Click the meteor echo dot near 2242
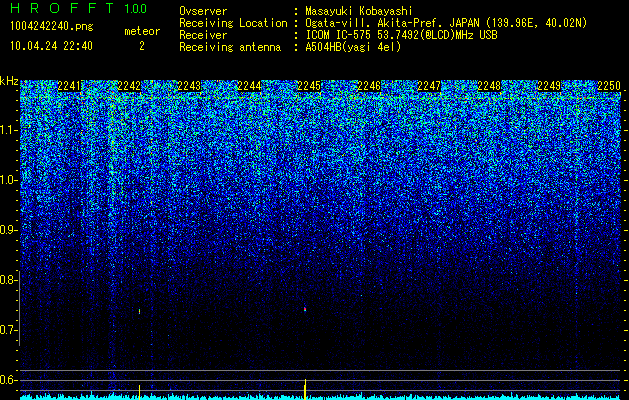This screenshot has height=400, width=629. [x=140, y=311]
